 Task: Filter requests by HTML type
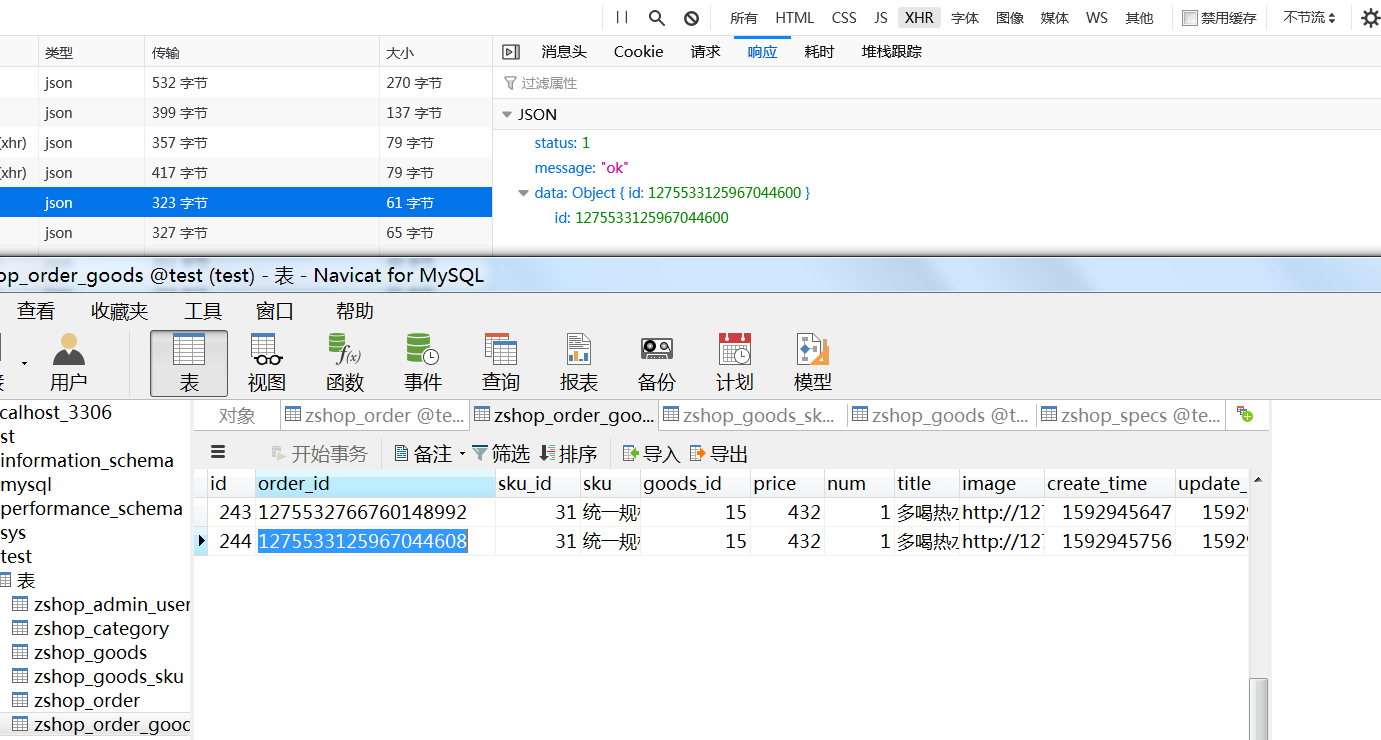coord(795,18)
